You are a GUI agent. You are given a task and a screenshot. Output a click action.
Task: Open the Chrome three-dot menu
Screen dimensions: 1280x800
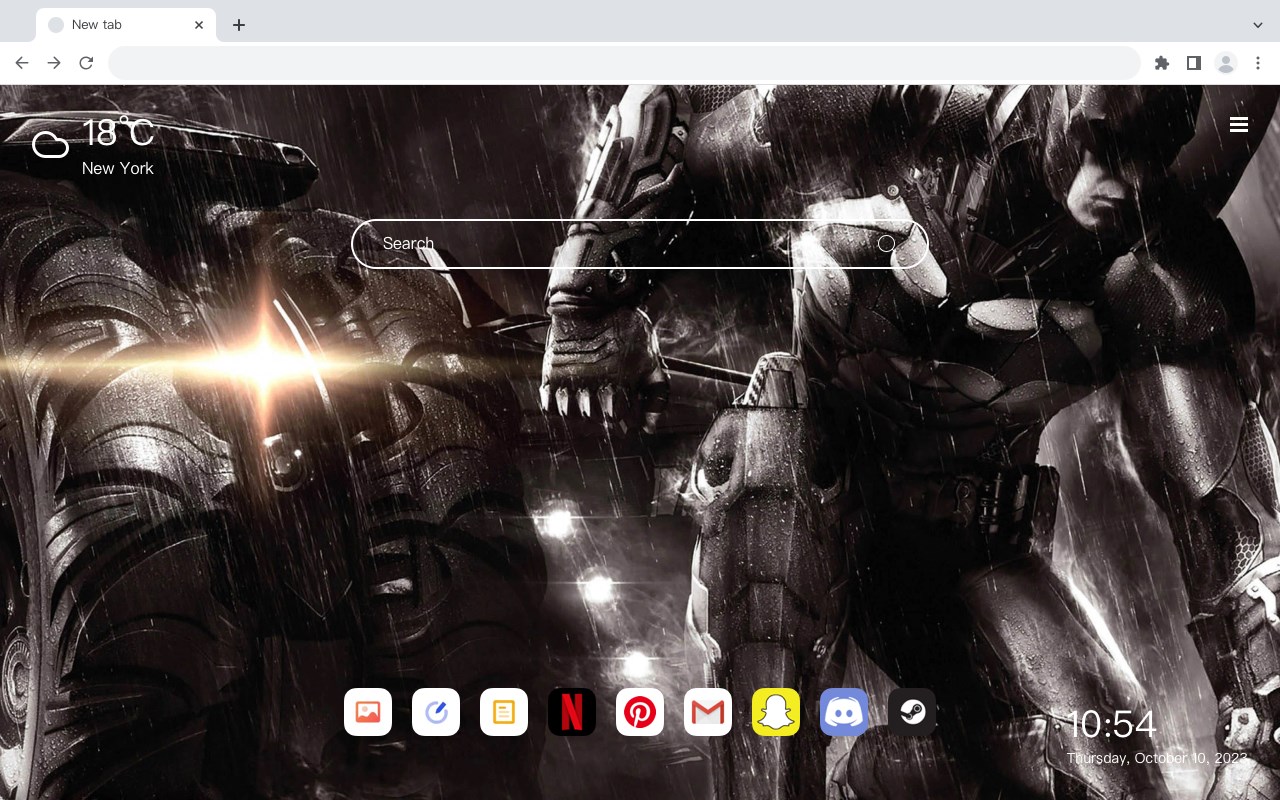[x=1258, y=63]
